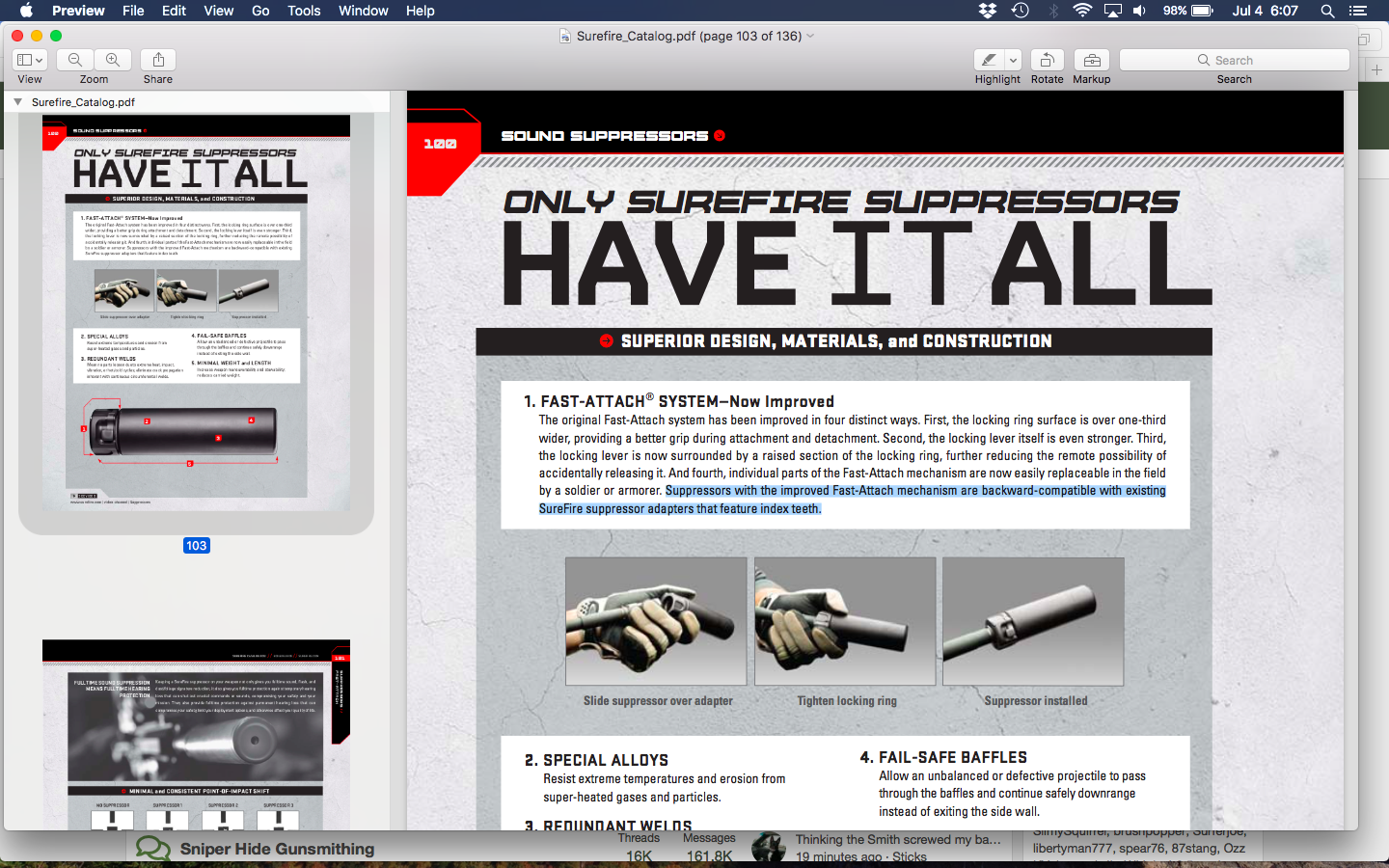Open the Help menu

point(420,11)
